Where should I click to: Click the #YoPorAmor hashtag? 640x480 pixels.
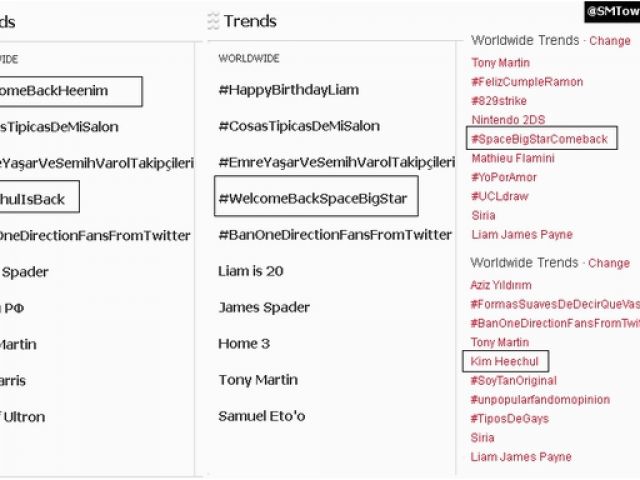(505, 177)
